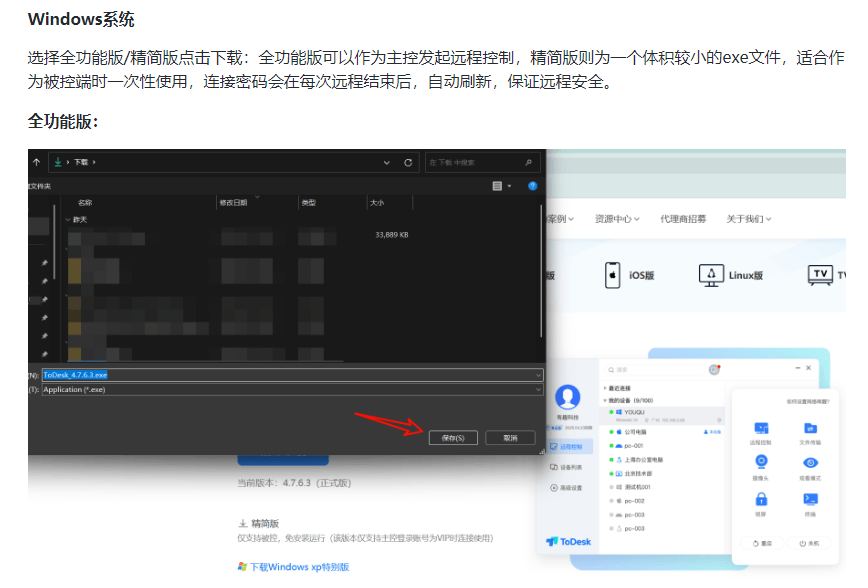Select the pc-002 device row
The width and height of the screenshot is (868, 588).
click(663, 501)
